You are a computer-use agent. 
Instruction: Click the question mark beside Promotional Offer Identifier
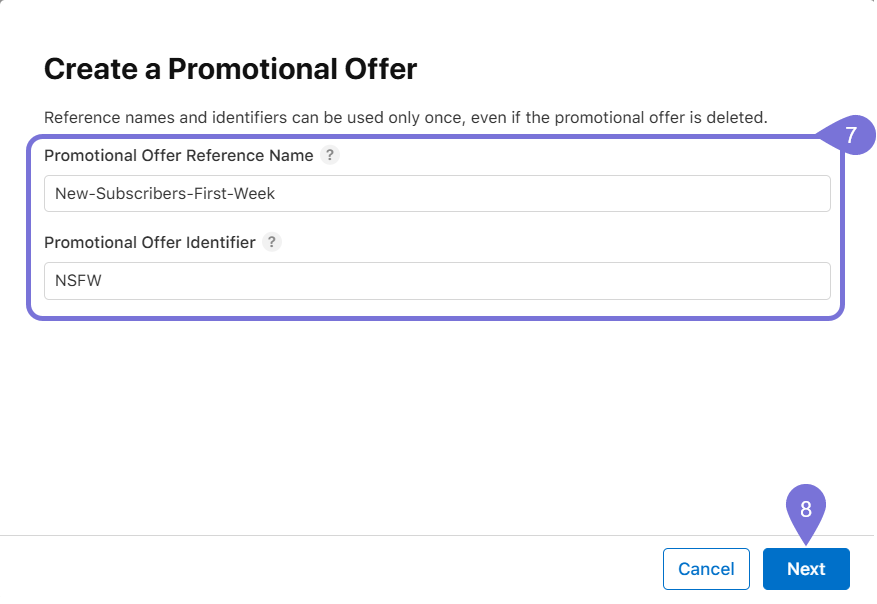(x=271, y=242)
